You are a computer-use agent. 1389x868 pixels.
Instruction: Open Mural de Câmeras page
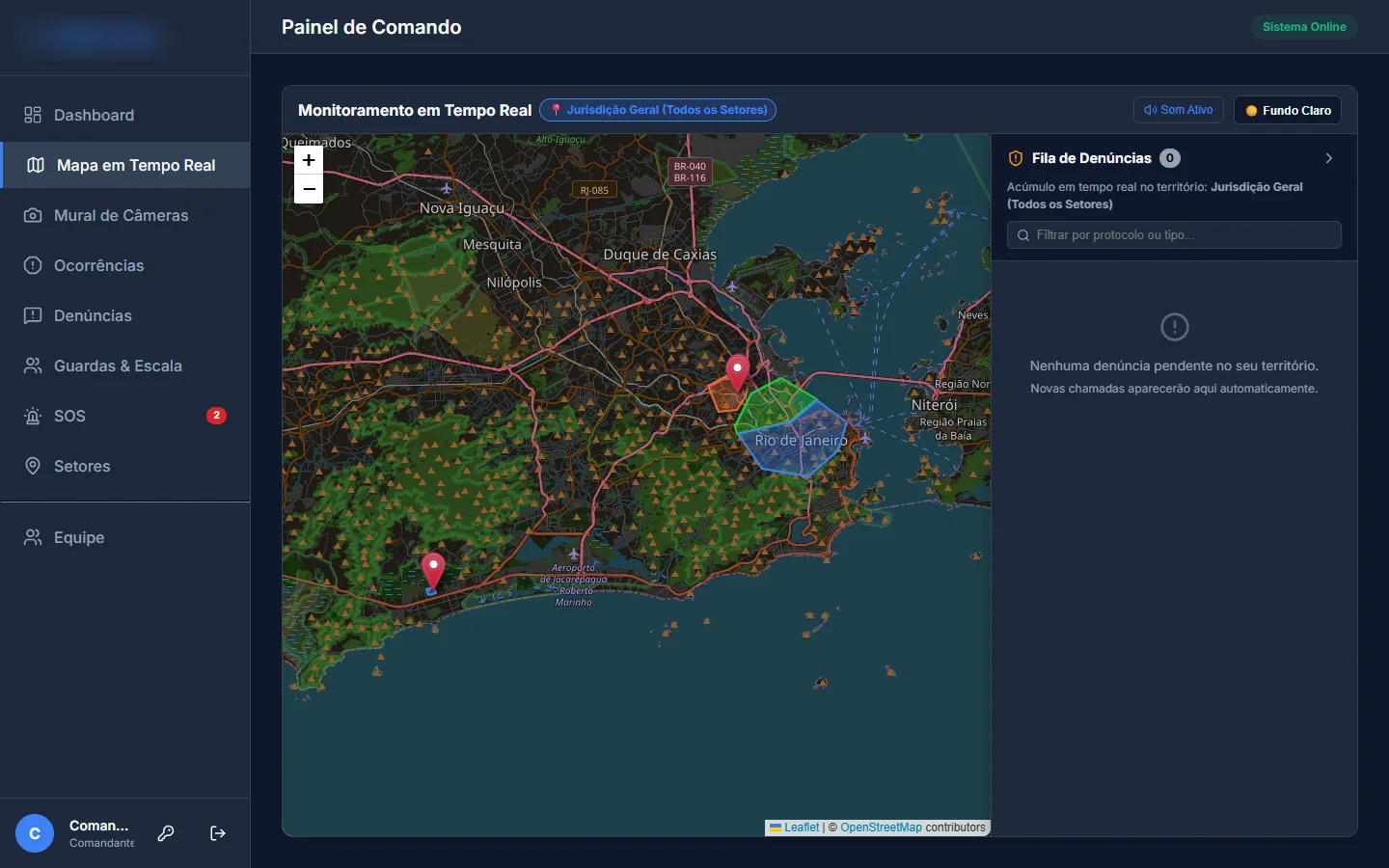[x=125, y=215]
